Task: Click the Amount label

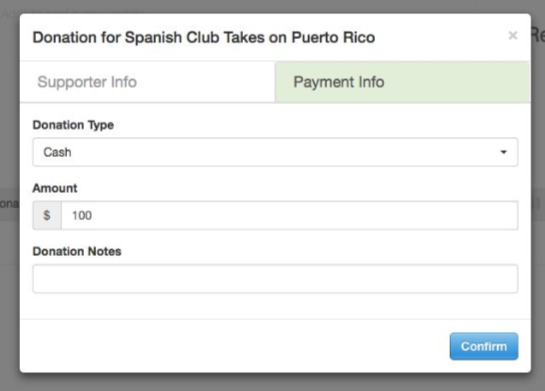Action: [55, 188]
